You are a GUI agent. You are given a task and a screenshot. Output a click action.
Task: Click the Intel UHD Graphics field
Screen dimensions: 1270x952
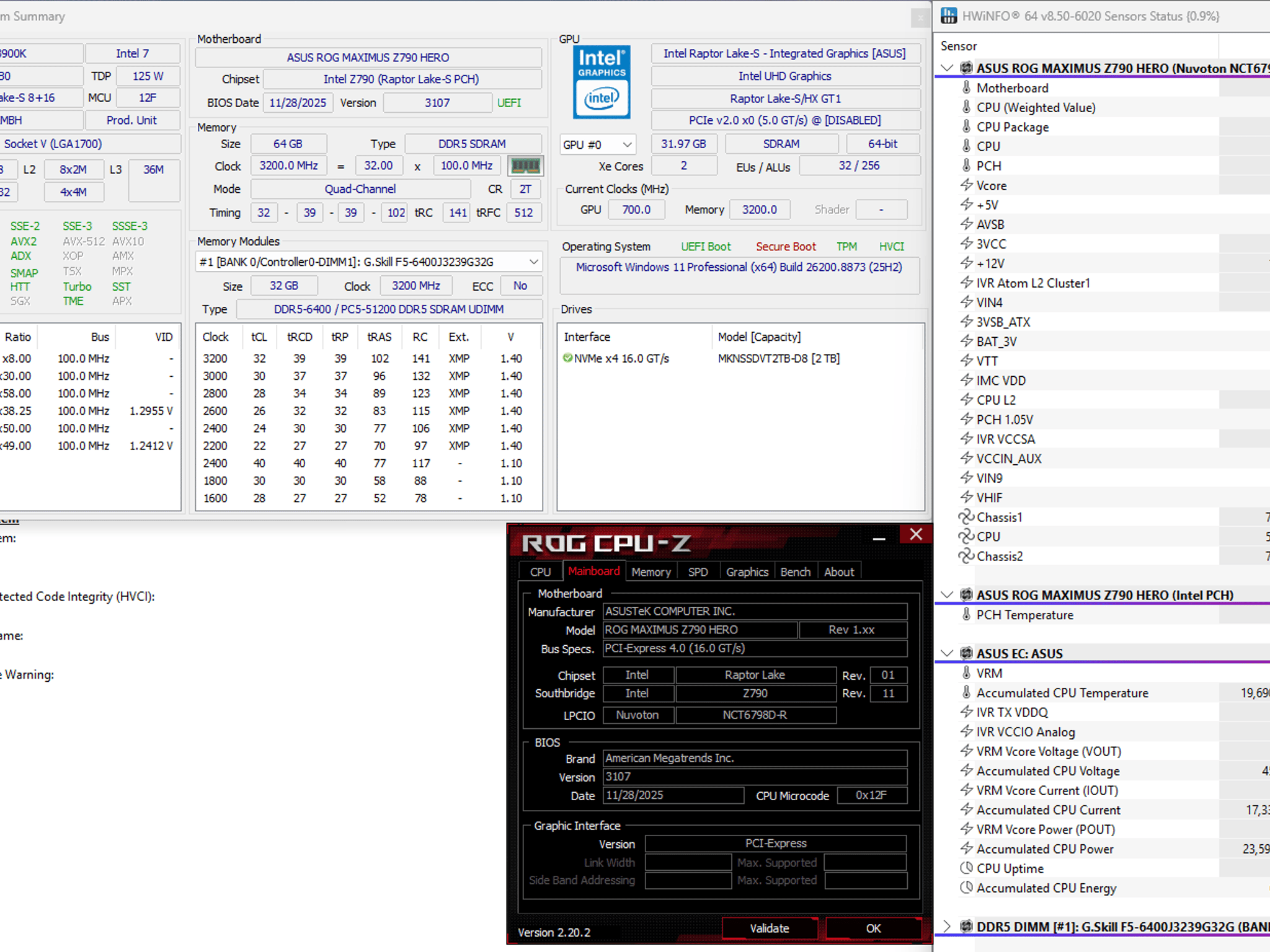click(785, 76)
